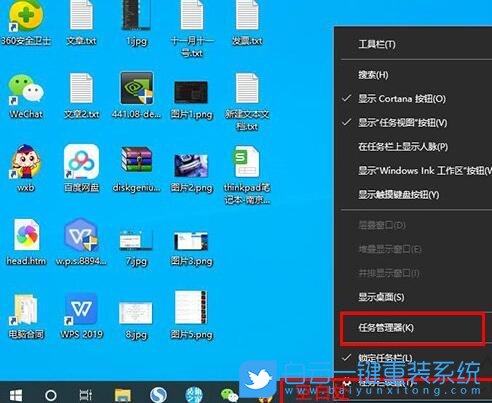Select the 图片1.png image file
This screenshot has height=403, width=492.
(x=191, y=99)
